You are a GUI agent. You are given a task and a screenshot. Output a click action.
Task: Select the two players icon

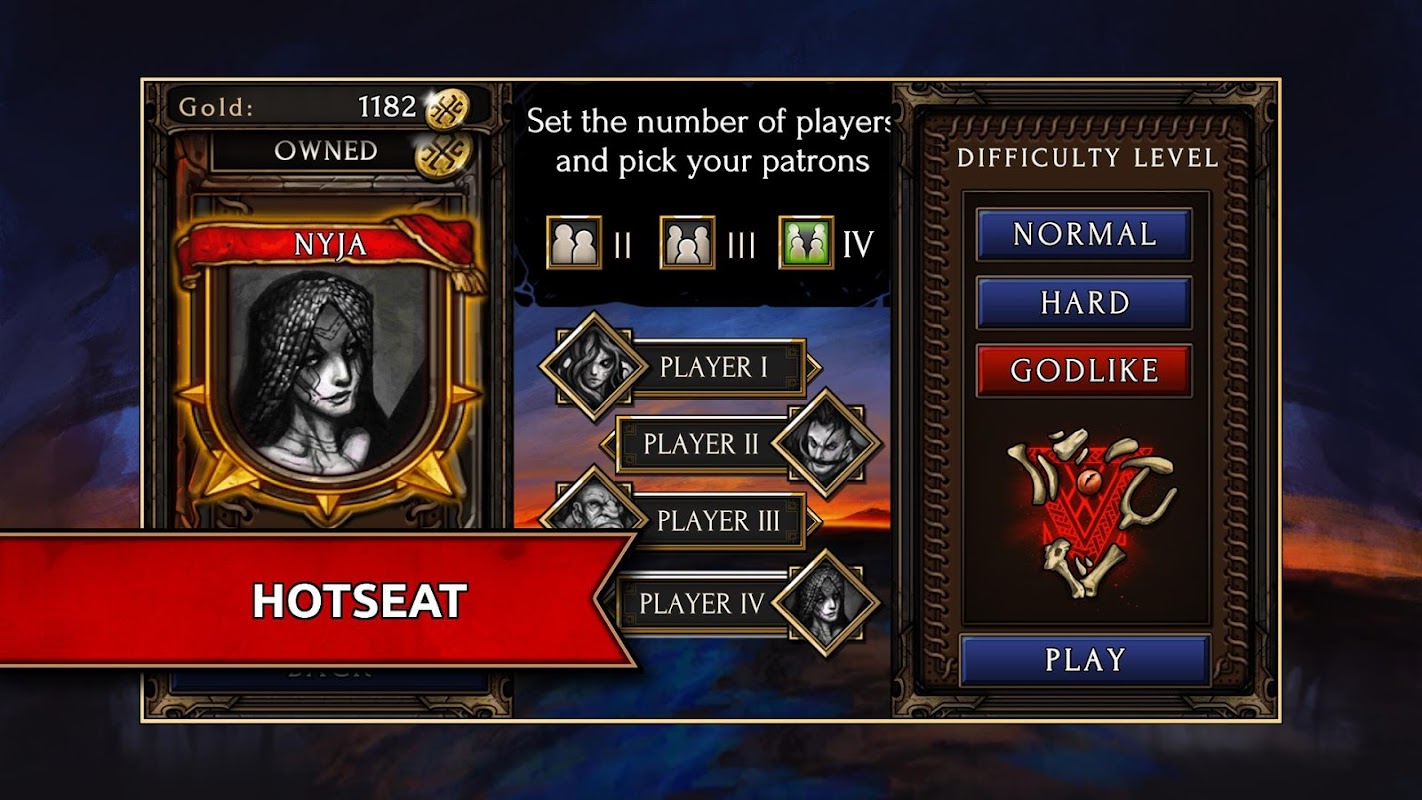[x=574, y=243]
